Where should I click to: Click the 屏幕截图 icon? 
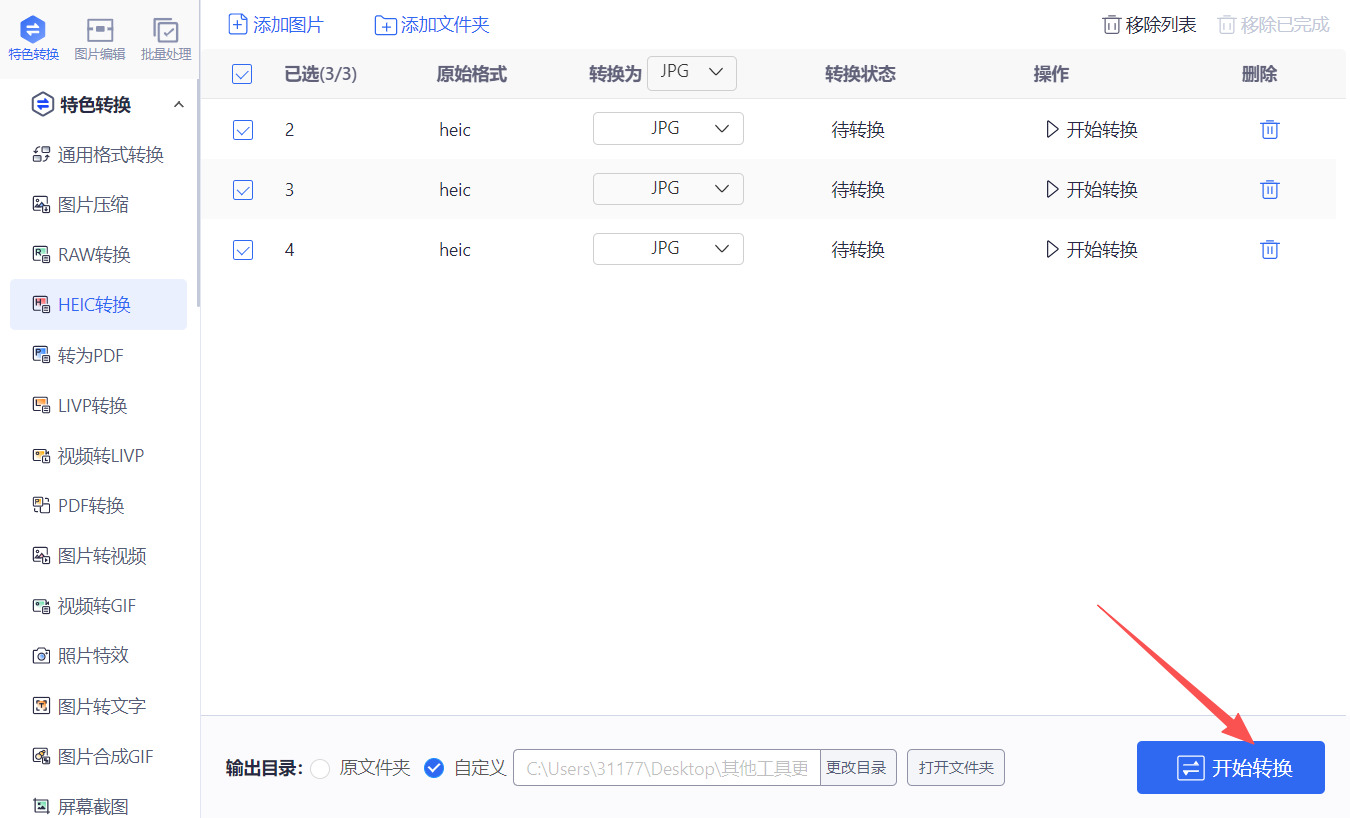41,806
